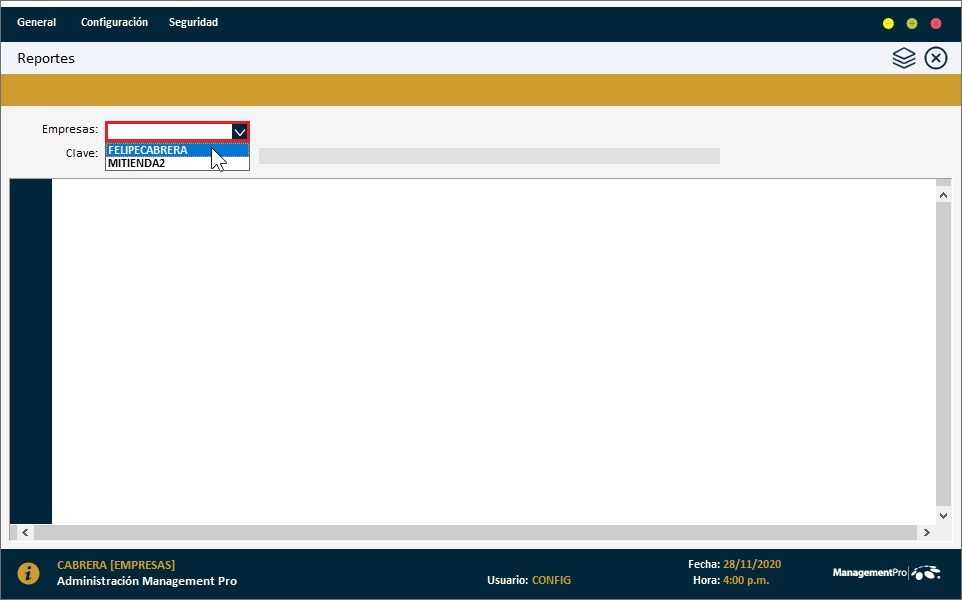Click the horizontal scrollbar track
The width and height of the screenshot is (962, 600).
pos(475,532)
